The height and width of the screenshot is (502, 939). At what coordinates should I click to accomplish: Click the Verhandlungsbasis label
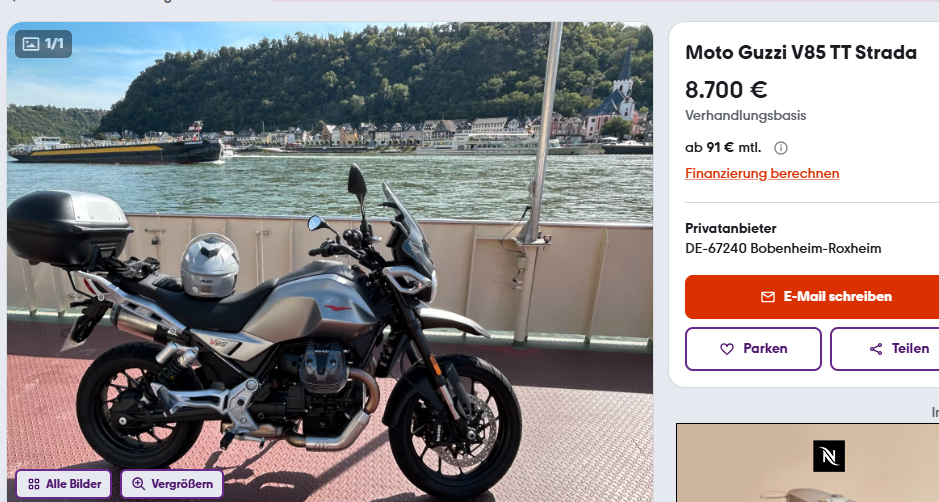pos(746,116)
